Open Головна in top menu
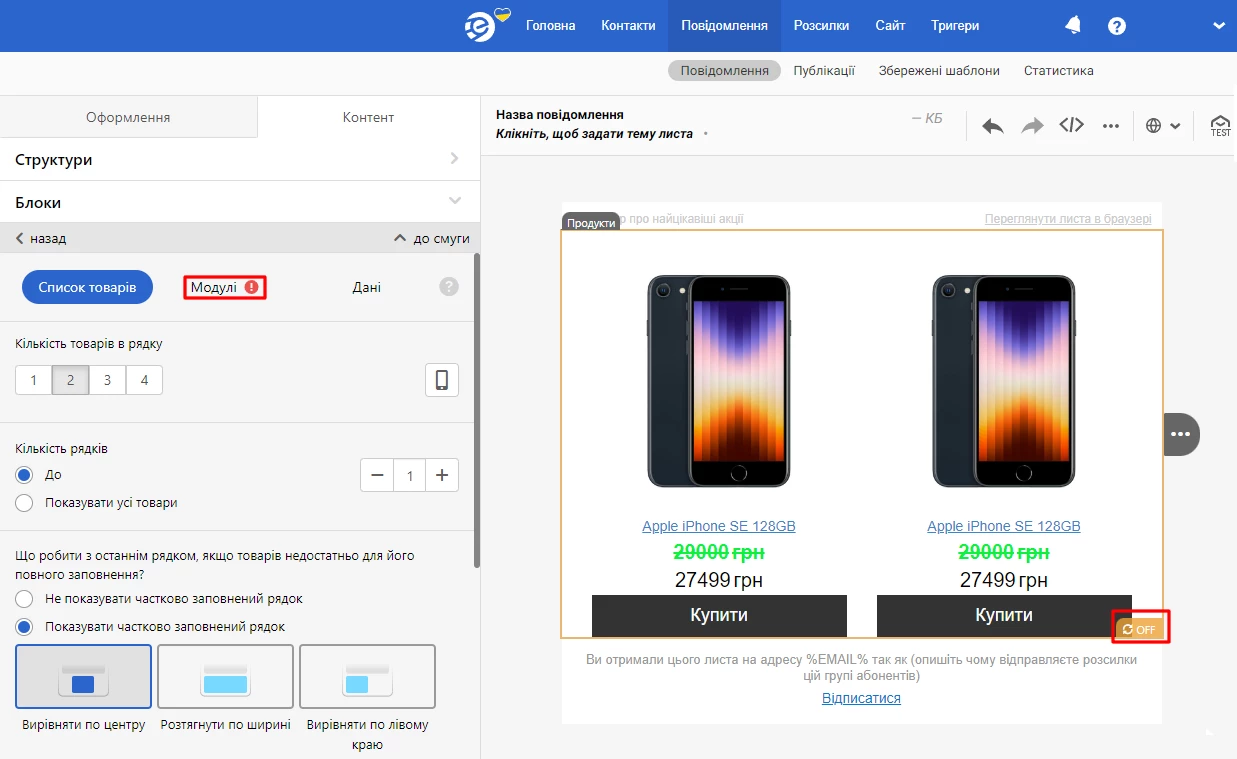The image size is (1237, 759). 551,26
